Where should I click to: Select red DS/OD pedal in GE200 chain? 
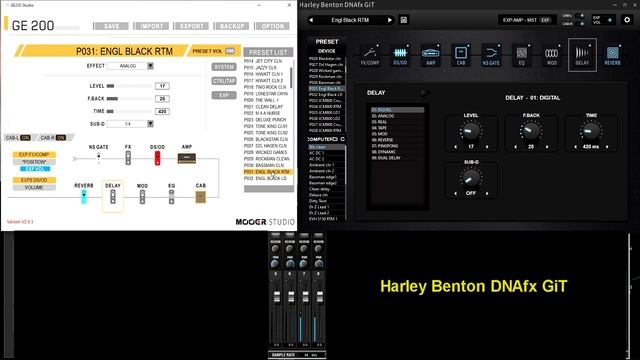157,158
